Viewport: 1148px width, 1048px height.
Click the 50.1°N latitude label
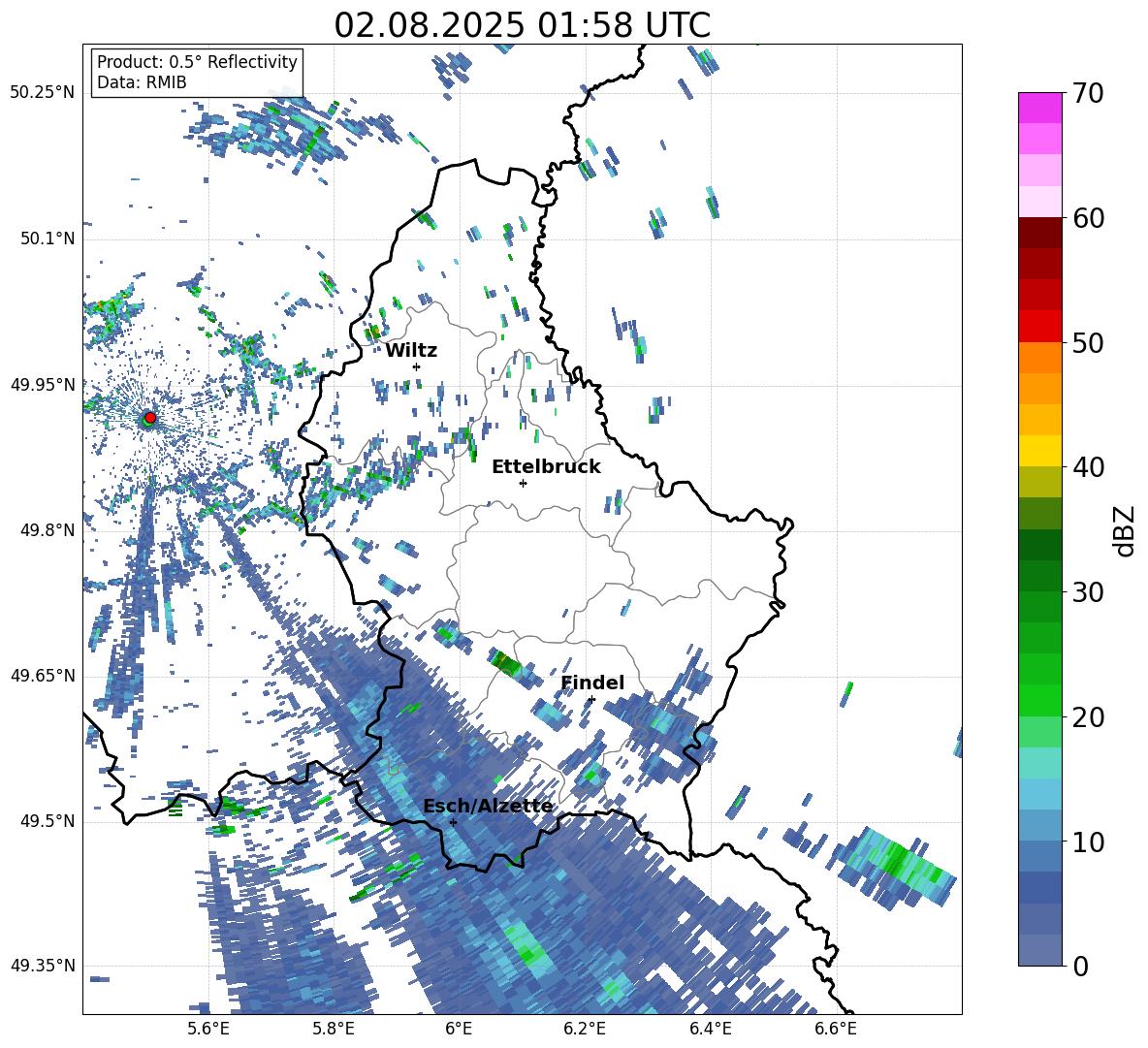[x=48, y=239]
